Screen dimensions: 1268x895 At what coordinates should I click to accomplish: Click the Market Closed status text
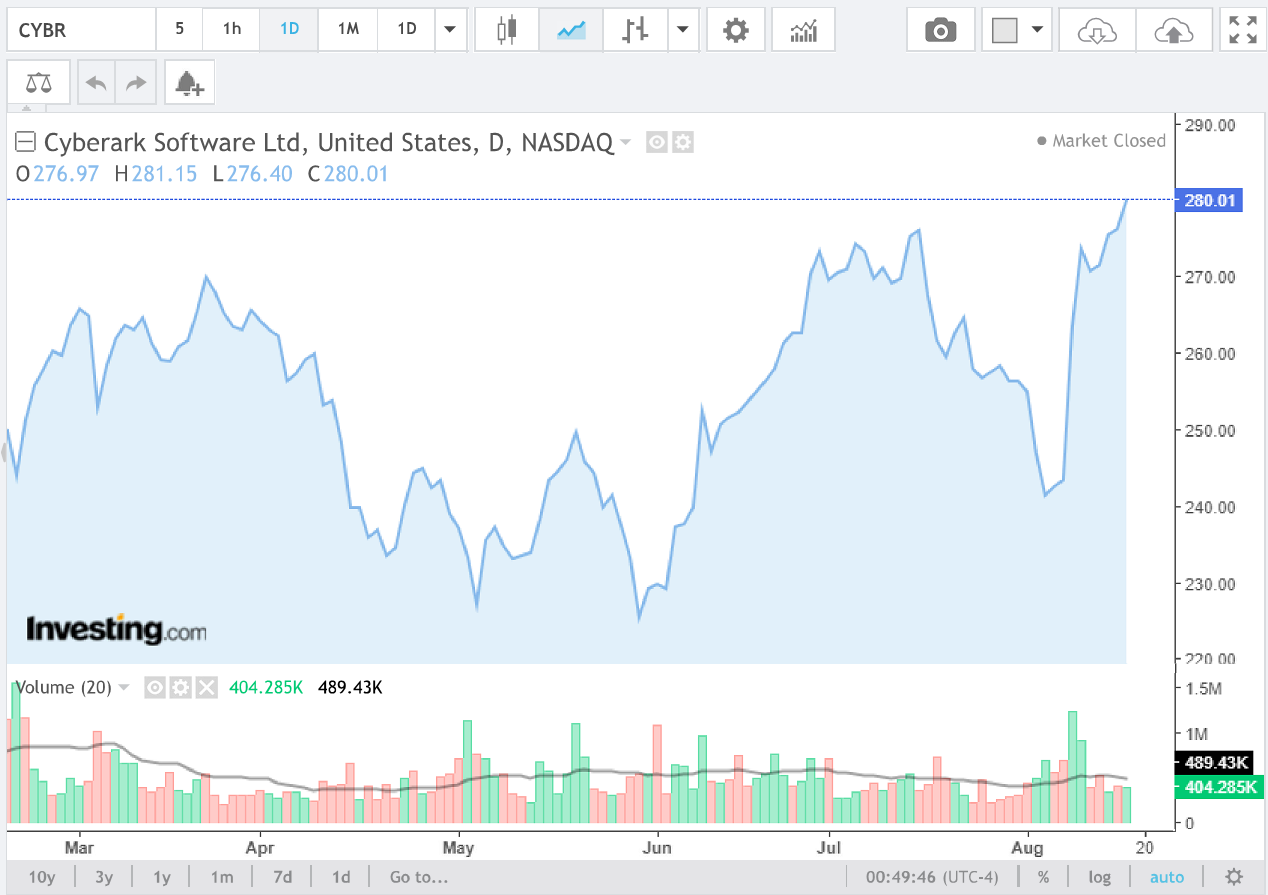click(1109, 141)
